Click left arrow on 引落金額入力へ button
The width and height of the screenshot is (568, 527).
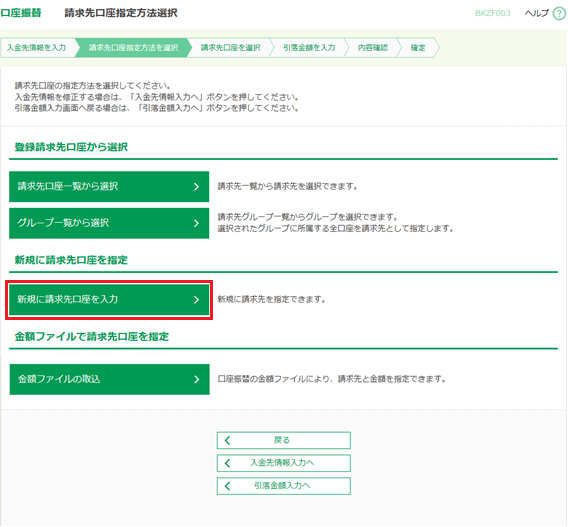(x=227, y=486)
